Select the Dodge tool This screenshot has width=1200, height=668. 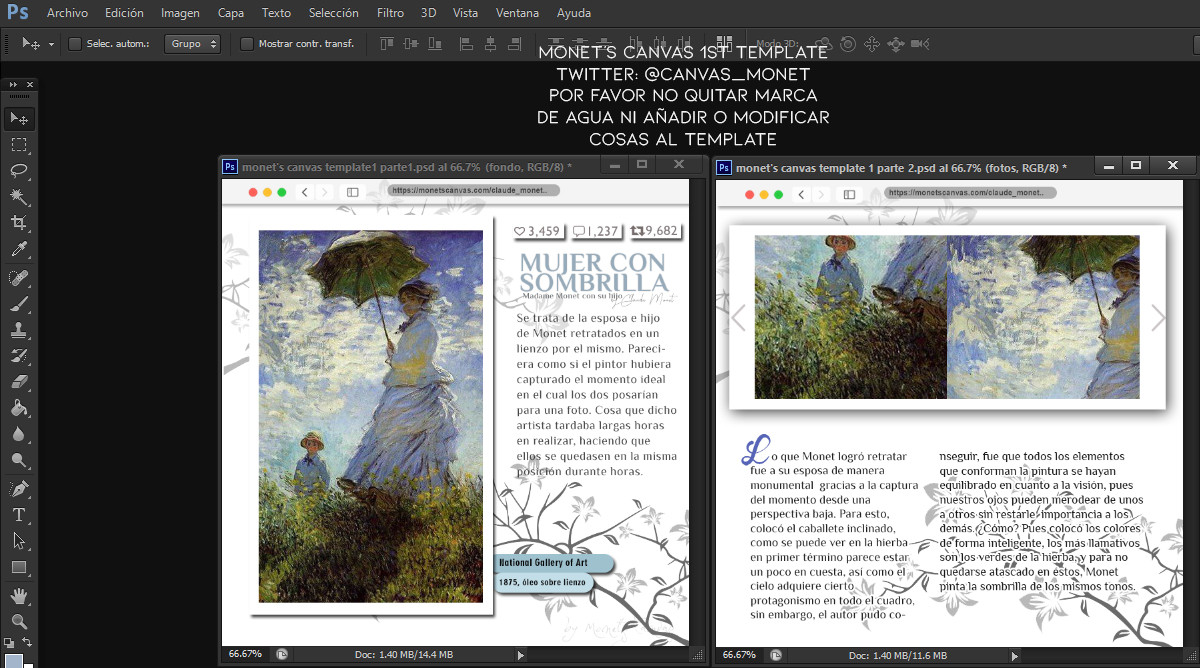[18, 460]
